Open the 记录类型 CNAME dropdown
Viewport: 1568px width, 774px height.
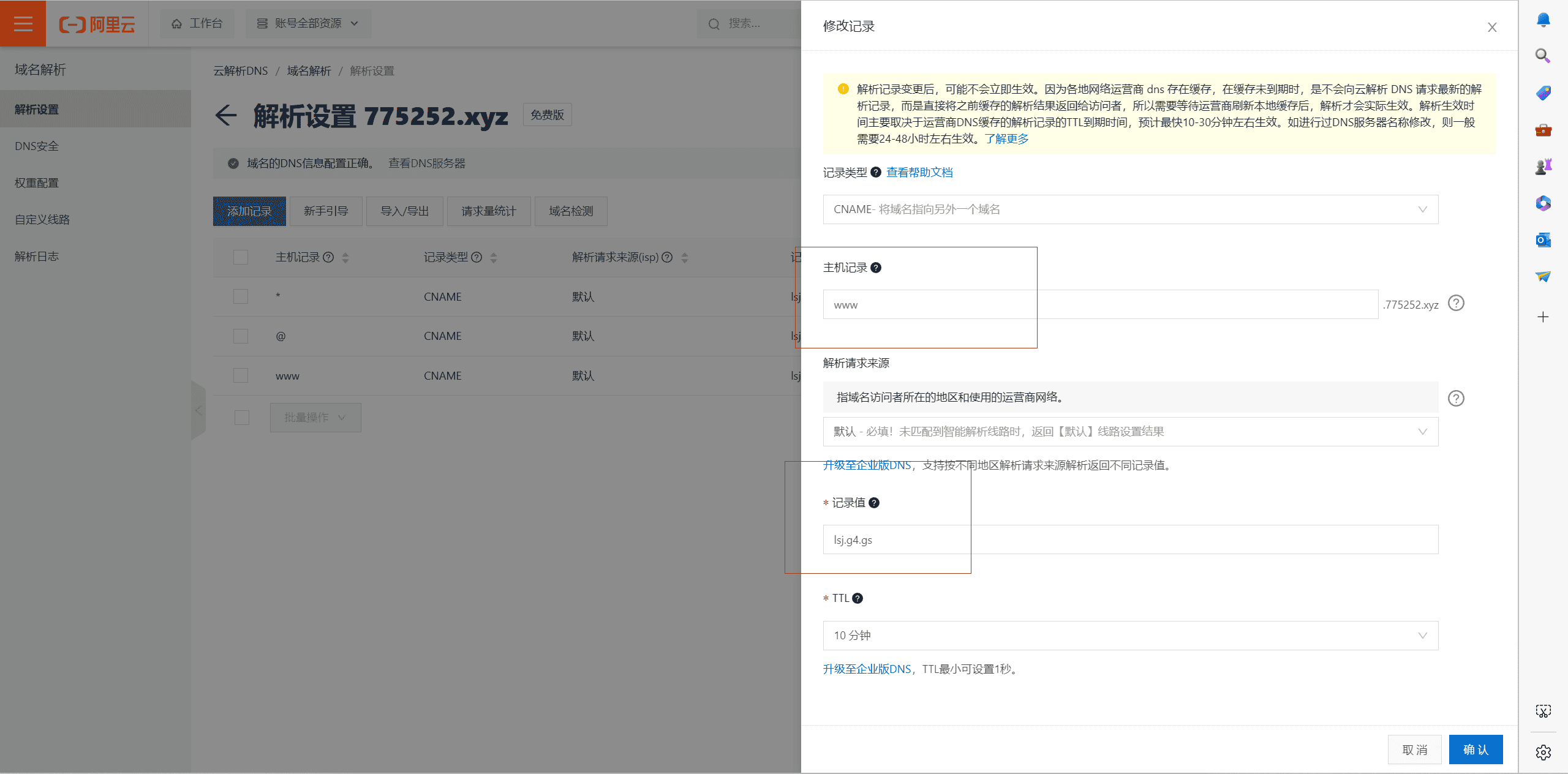[1130, 209]
